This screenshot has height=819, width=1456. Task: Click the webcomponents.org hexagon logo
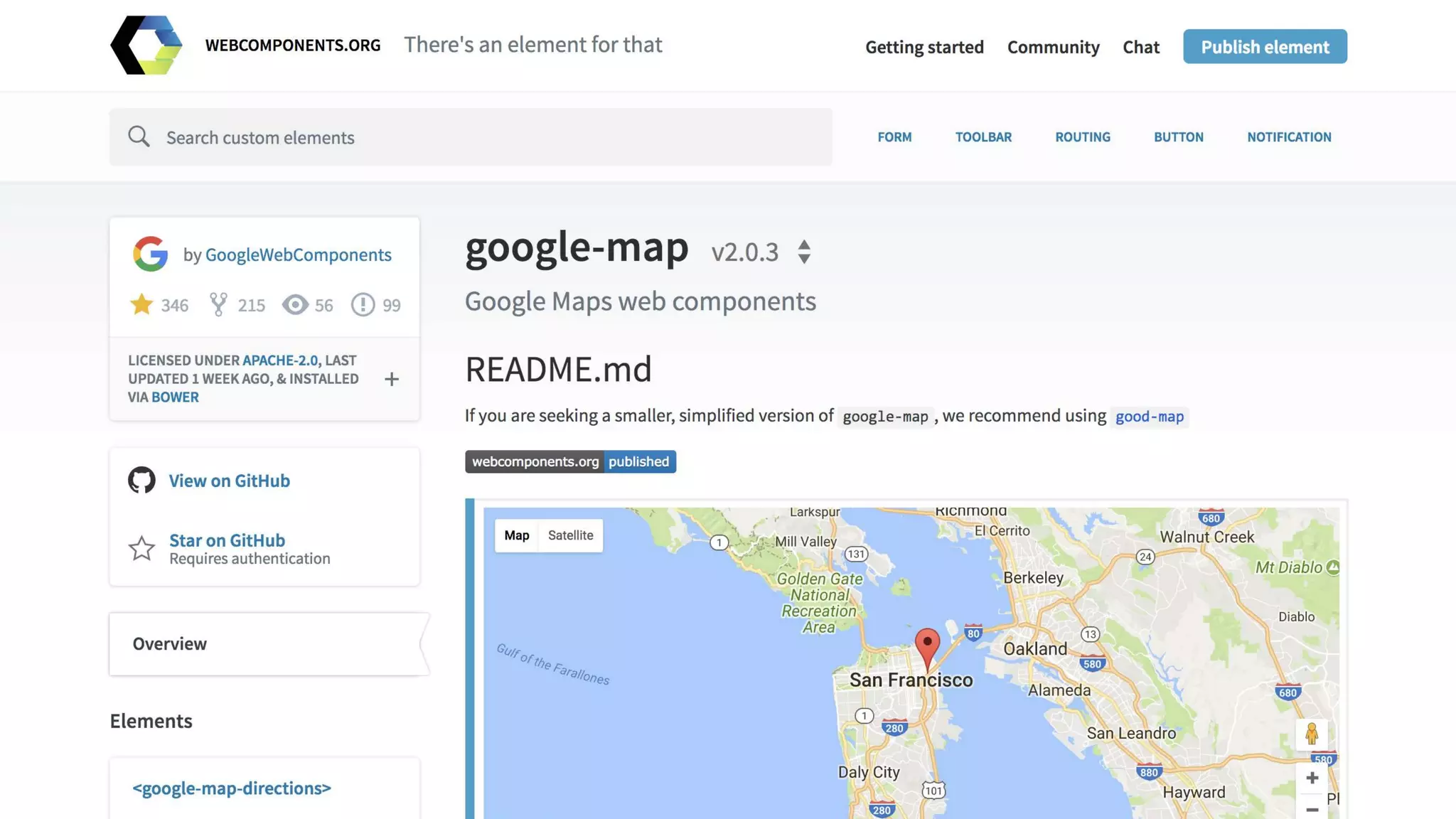tap(146, 45)
